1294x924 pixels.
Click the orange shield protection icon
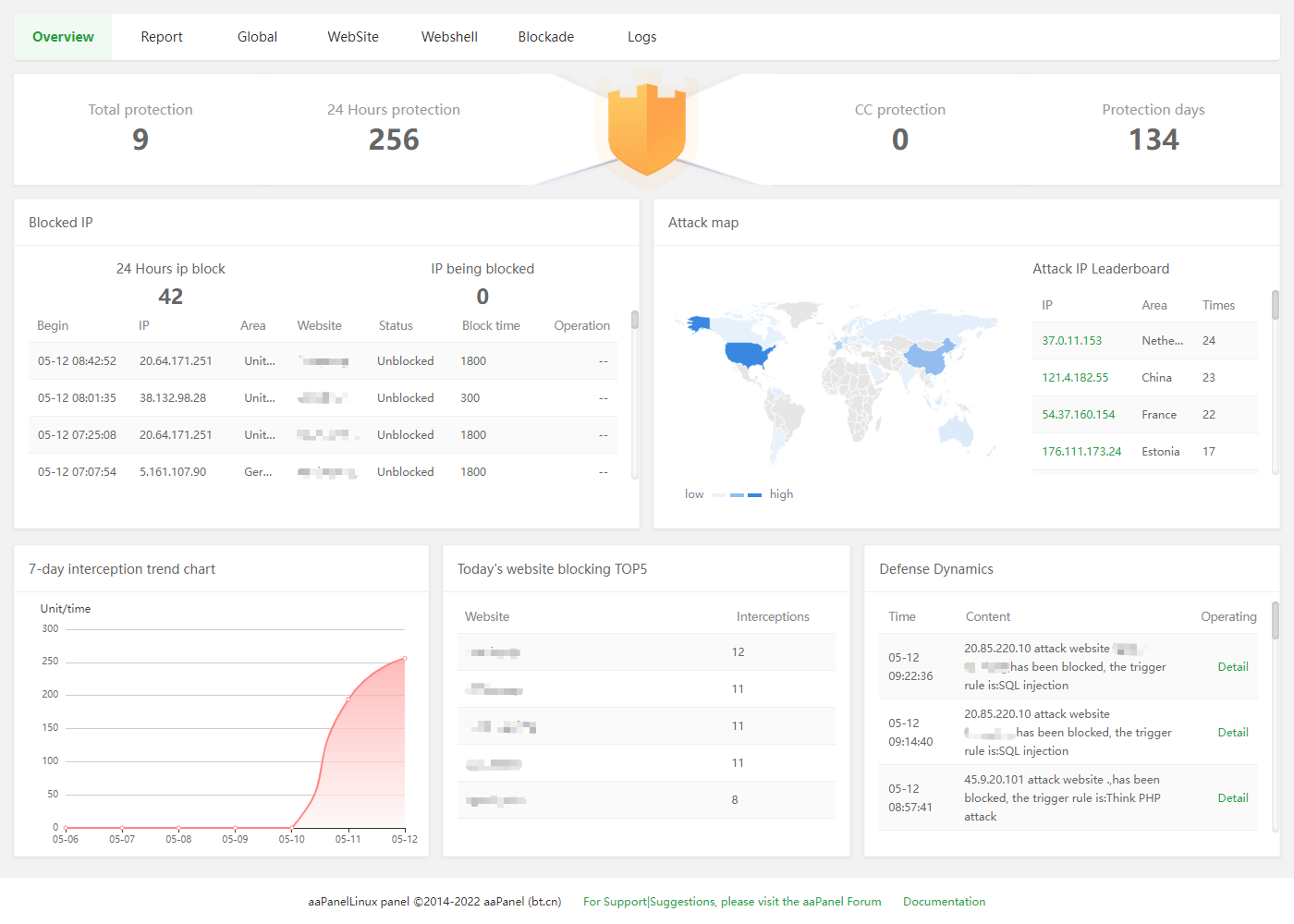[646, 128]
